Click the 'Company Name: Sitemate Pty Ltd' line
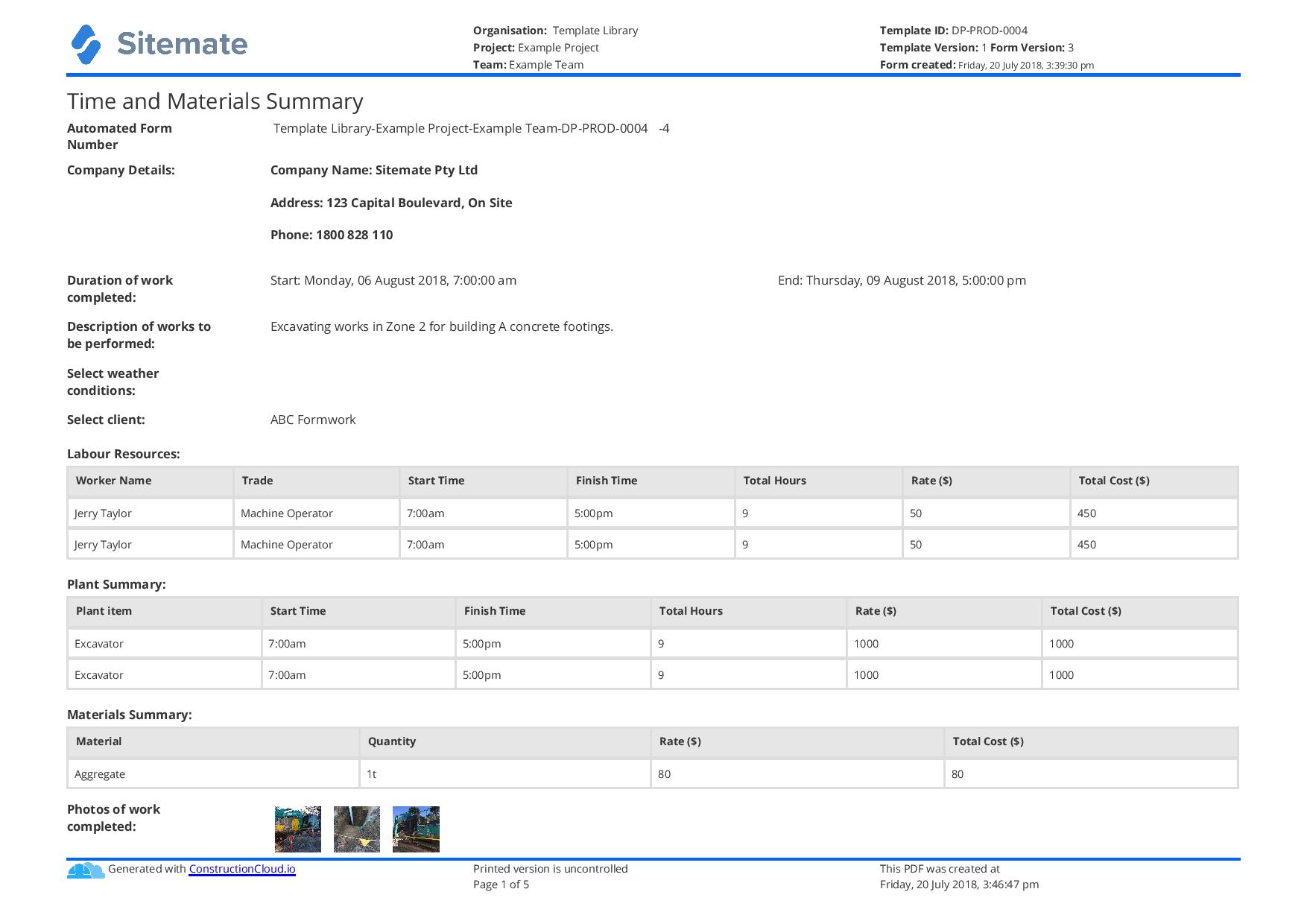The image size is (1307, 924). 374,170
